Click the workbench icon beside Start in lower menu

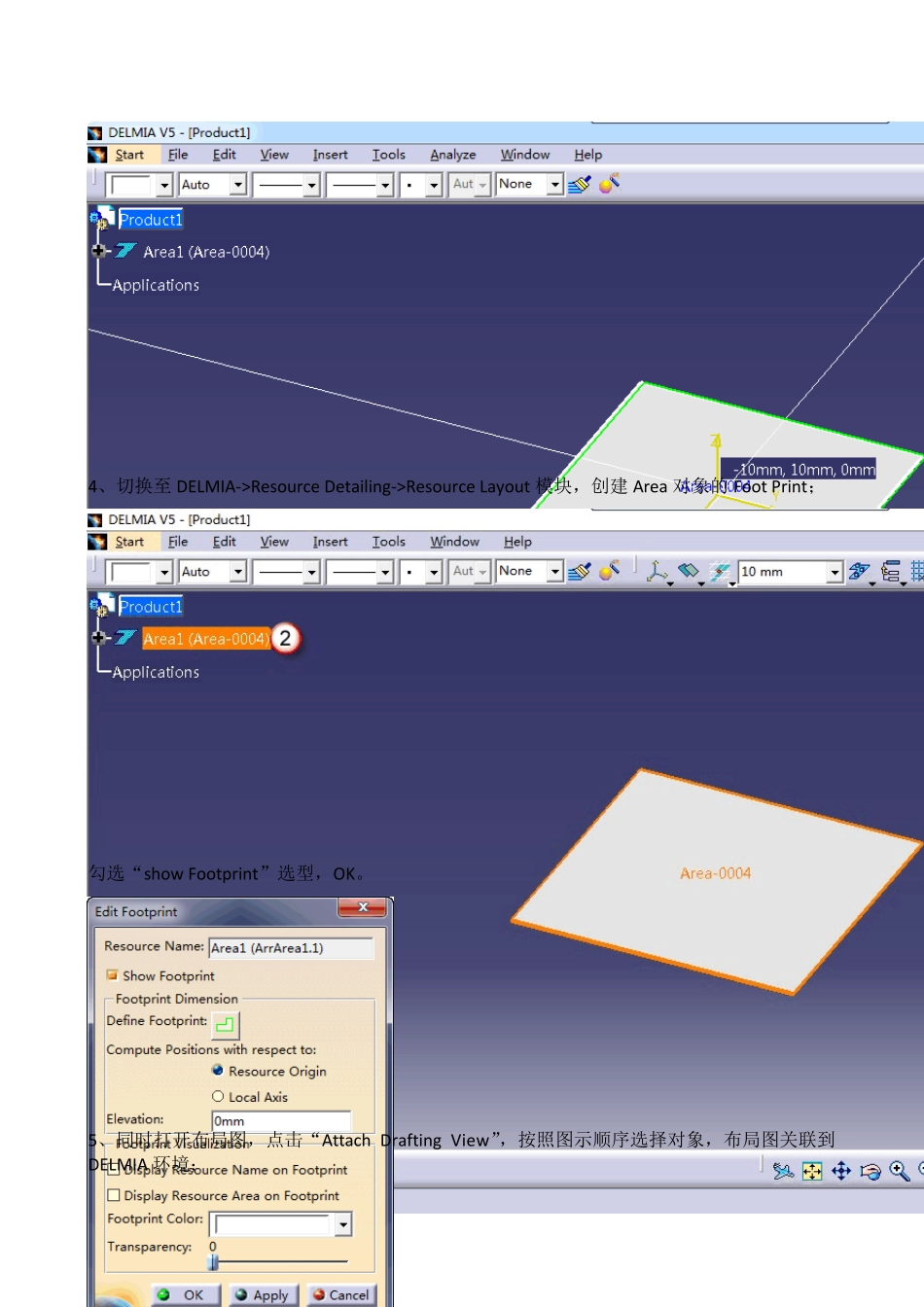(x=97, y=542)
